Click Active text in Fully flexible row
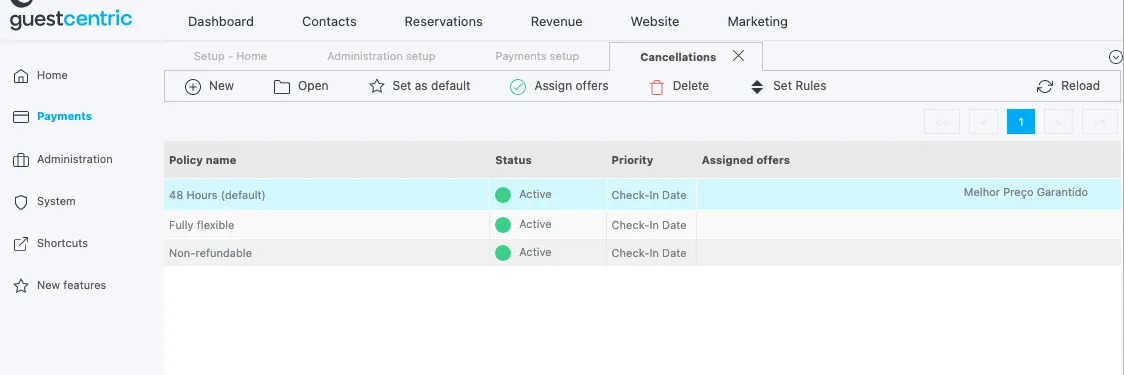 click(x=535, y=224)
